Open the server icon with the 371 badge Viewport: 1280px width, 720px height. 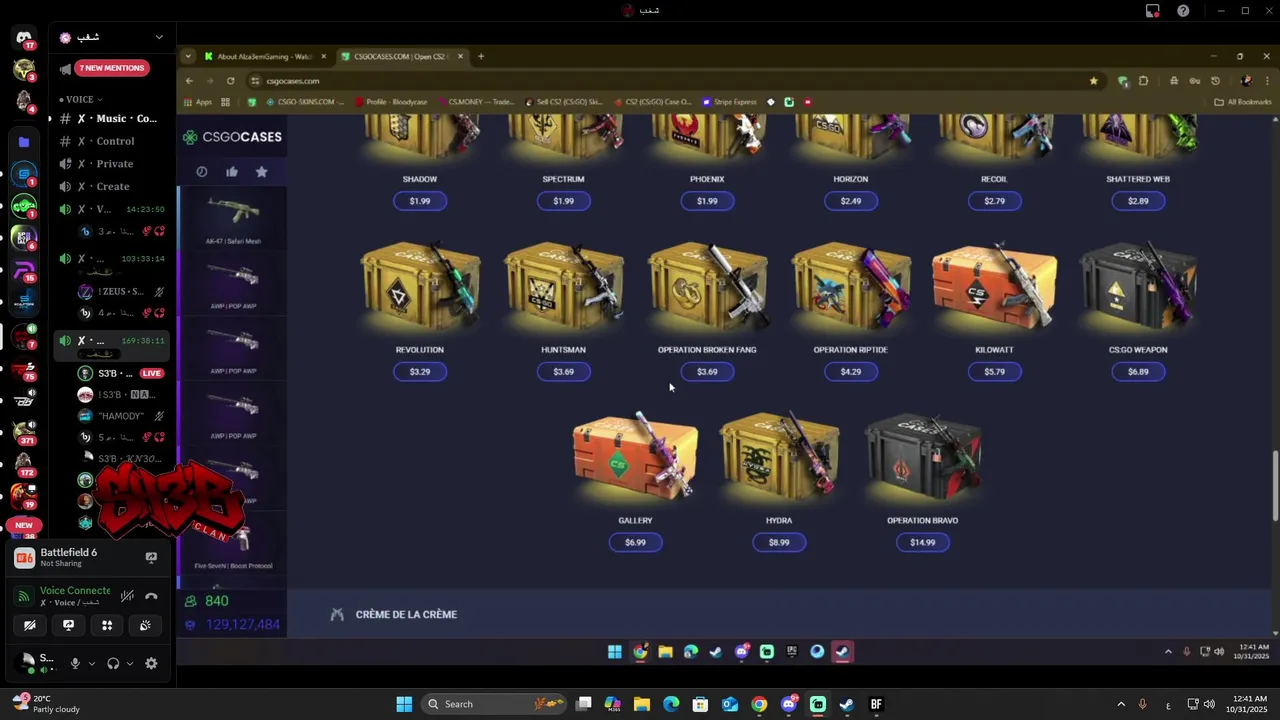tap(24, 430)
